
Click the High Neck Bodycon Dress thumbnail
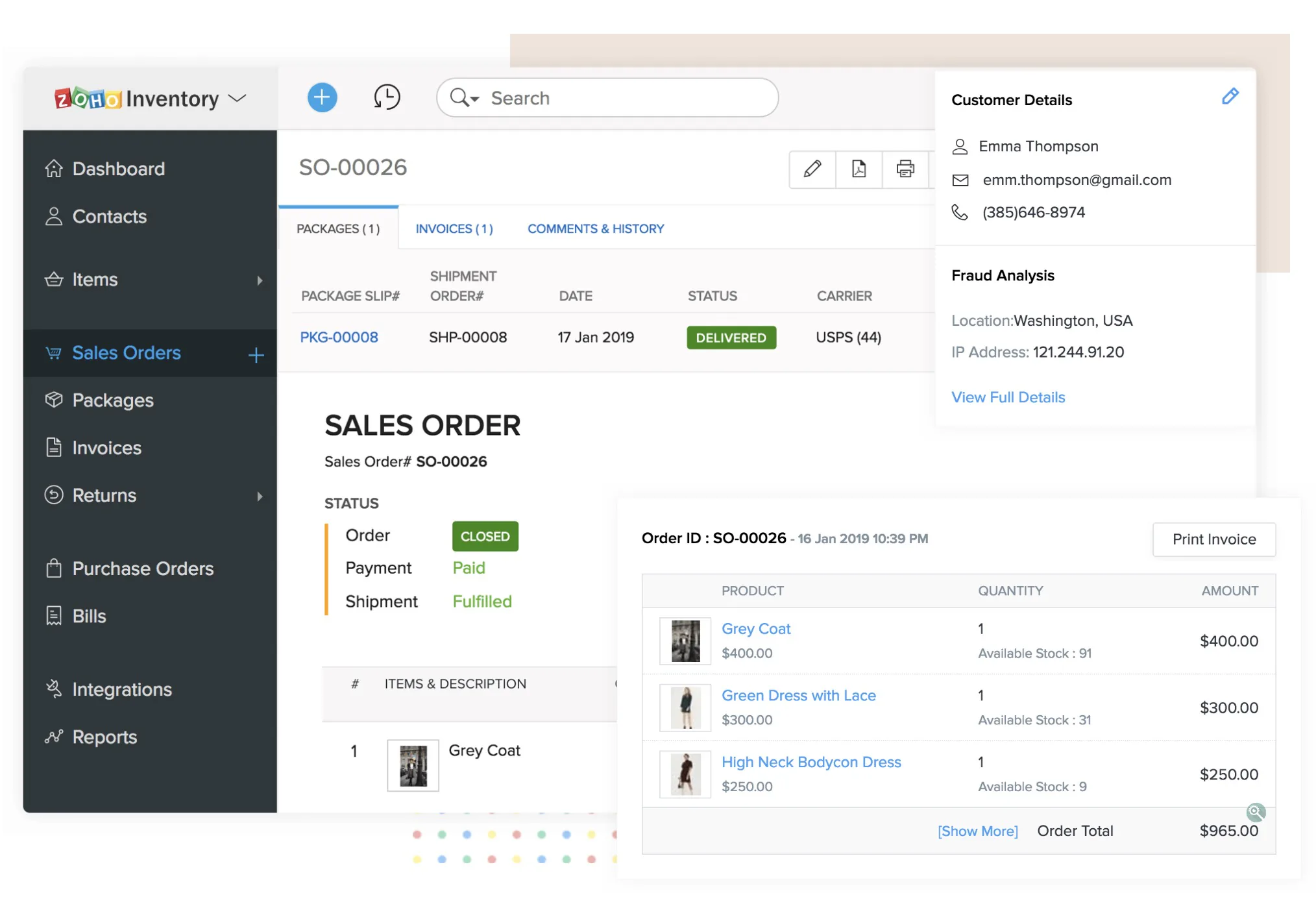tap(685, 774)
